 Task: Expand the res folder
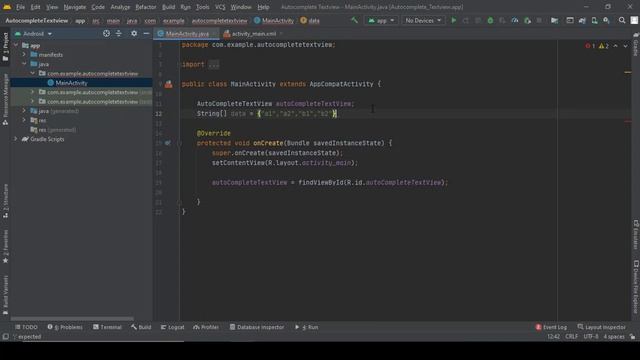pos(24,120)
